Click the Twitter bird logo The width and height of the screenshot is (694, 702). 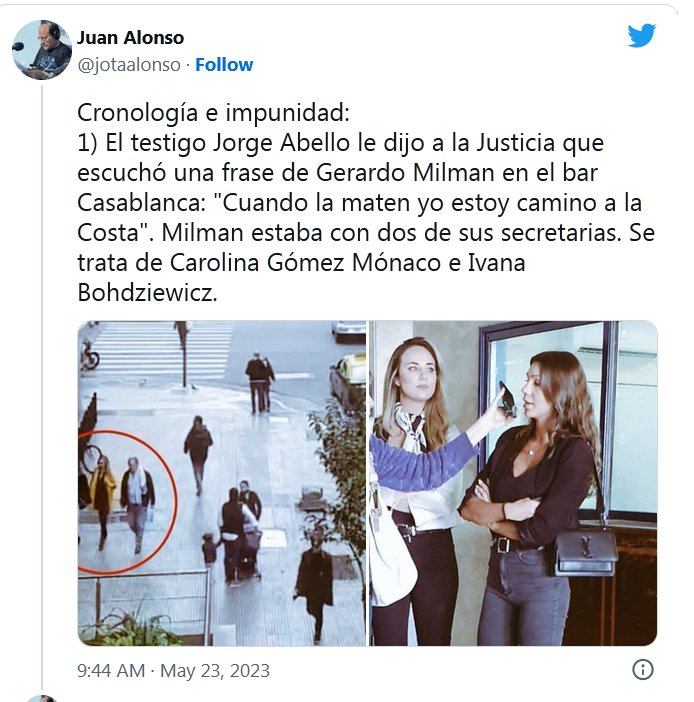click(642, 35)
